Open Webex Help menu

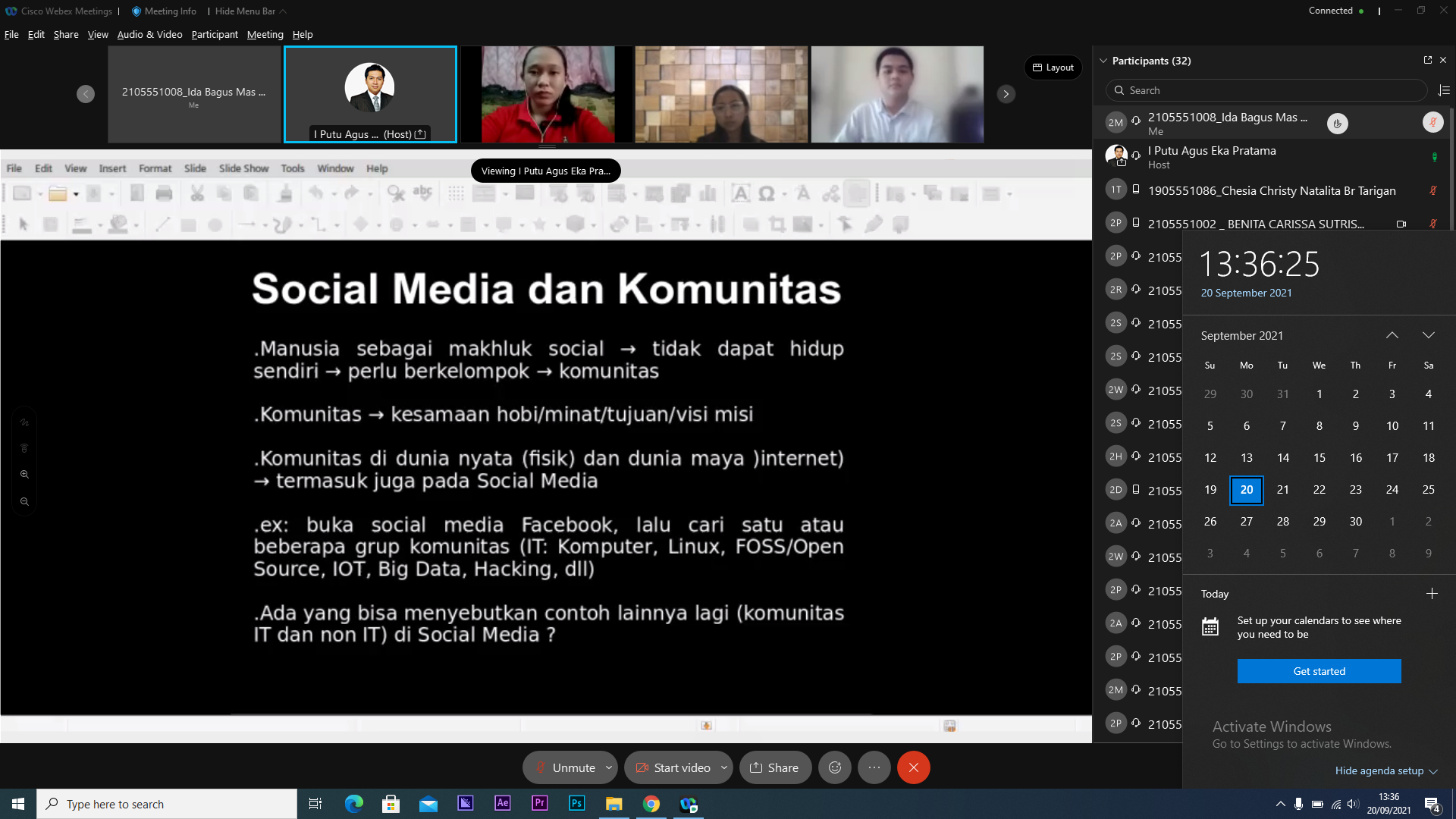click(x=303, y=34)
